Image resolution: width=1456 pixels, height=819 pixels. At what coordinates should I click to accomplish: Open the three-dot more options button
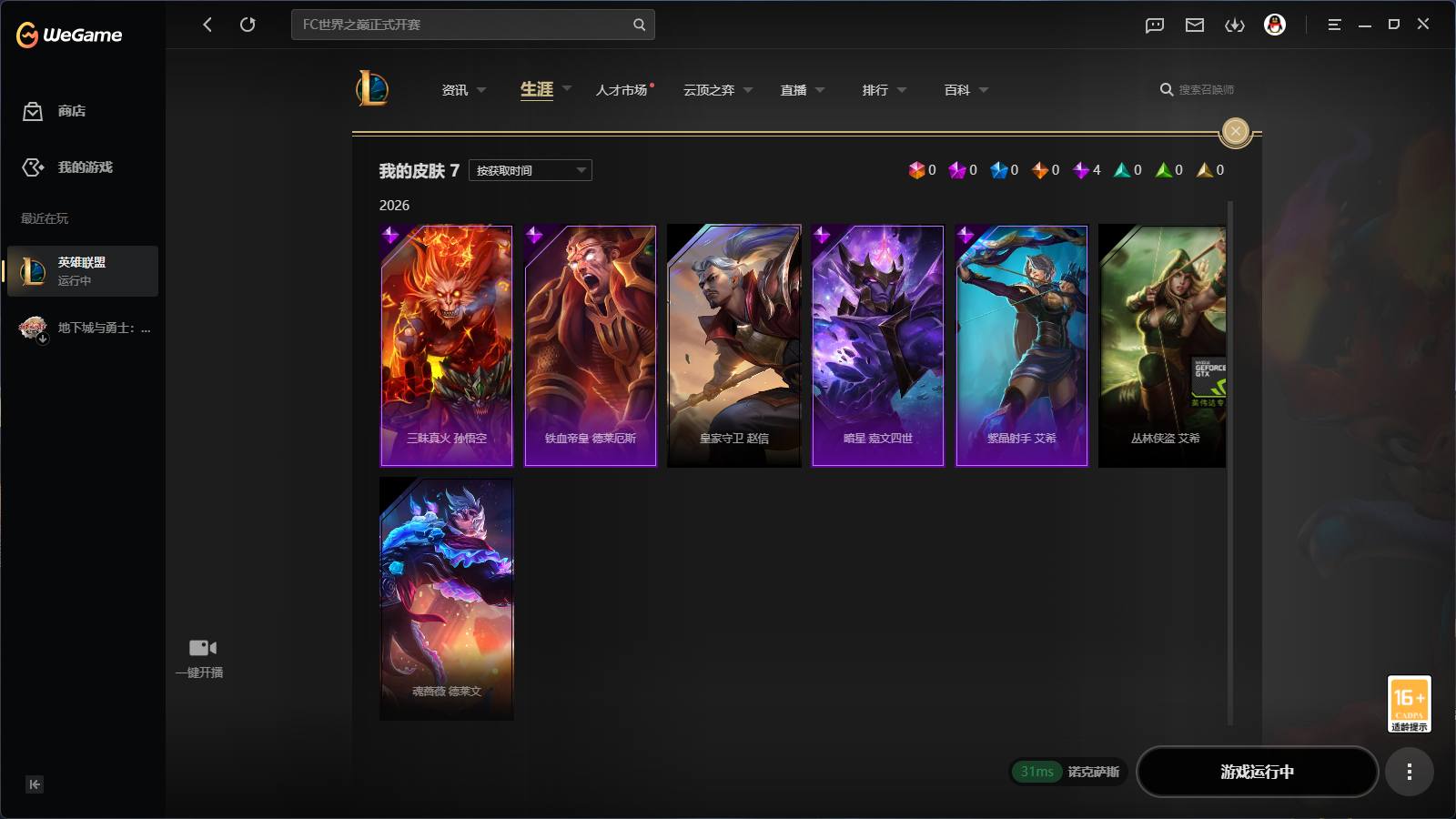[1409, 772]
